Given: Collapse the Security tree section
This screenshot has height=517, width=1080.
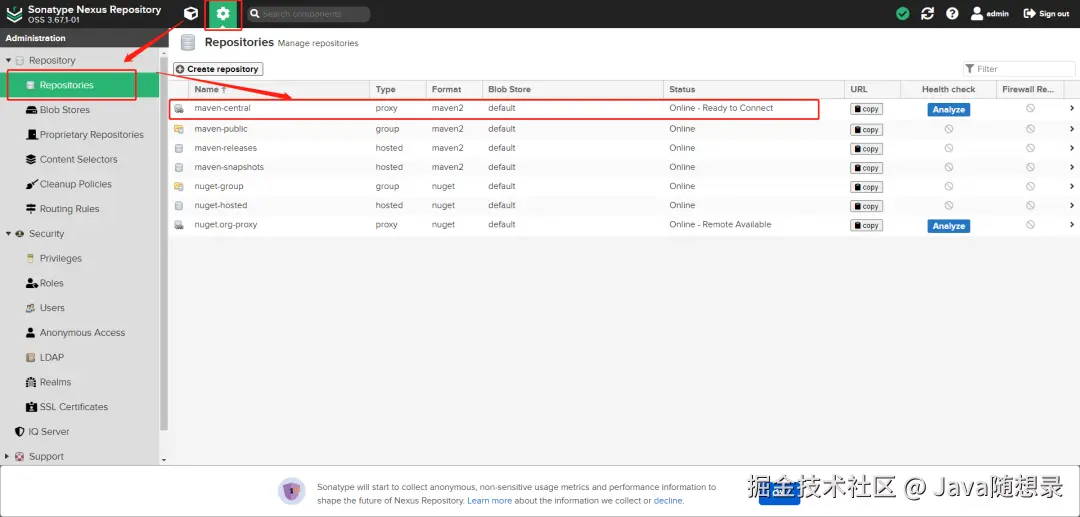Looking at the screenshot, I should [8, 234].
